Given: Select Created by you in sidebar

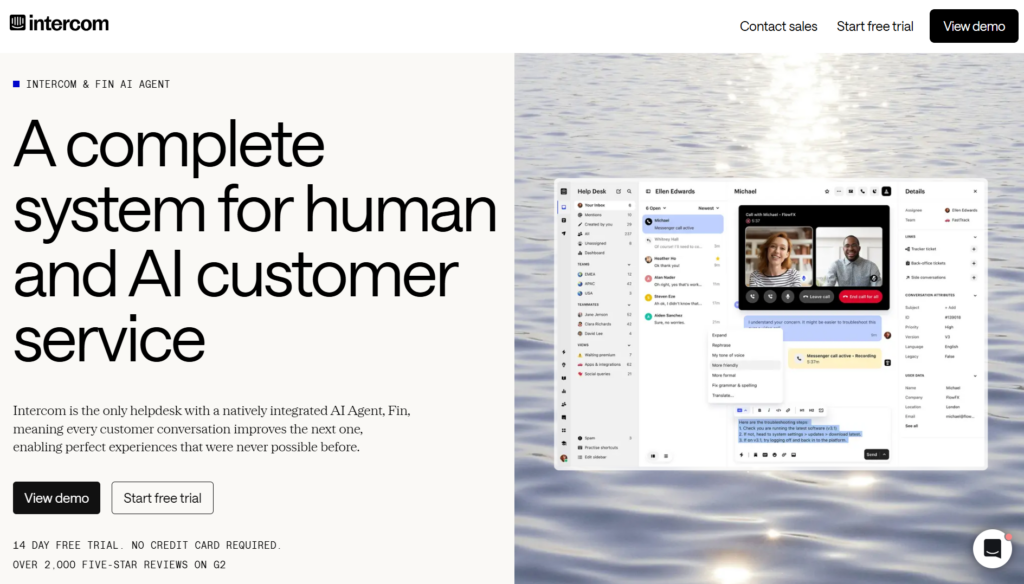Looking at the screenshot, I should (x=605, y=224).
